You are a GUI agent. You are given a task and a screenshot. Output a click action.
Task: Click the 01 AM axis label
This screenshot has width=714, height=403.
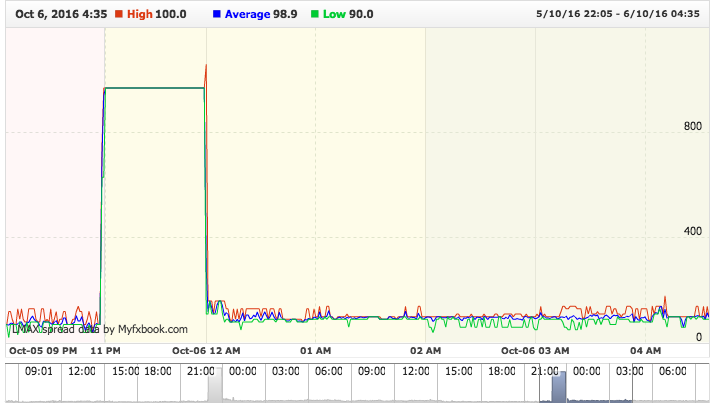316,351
